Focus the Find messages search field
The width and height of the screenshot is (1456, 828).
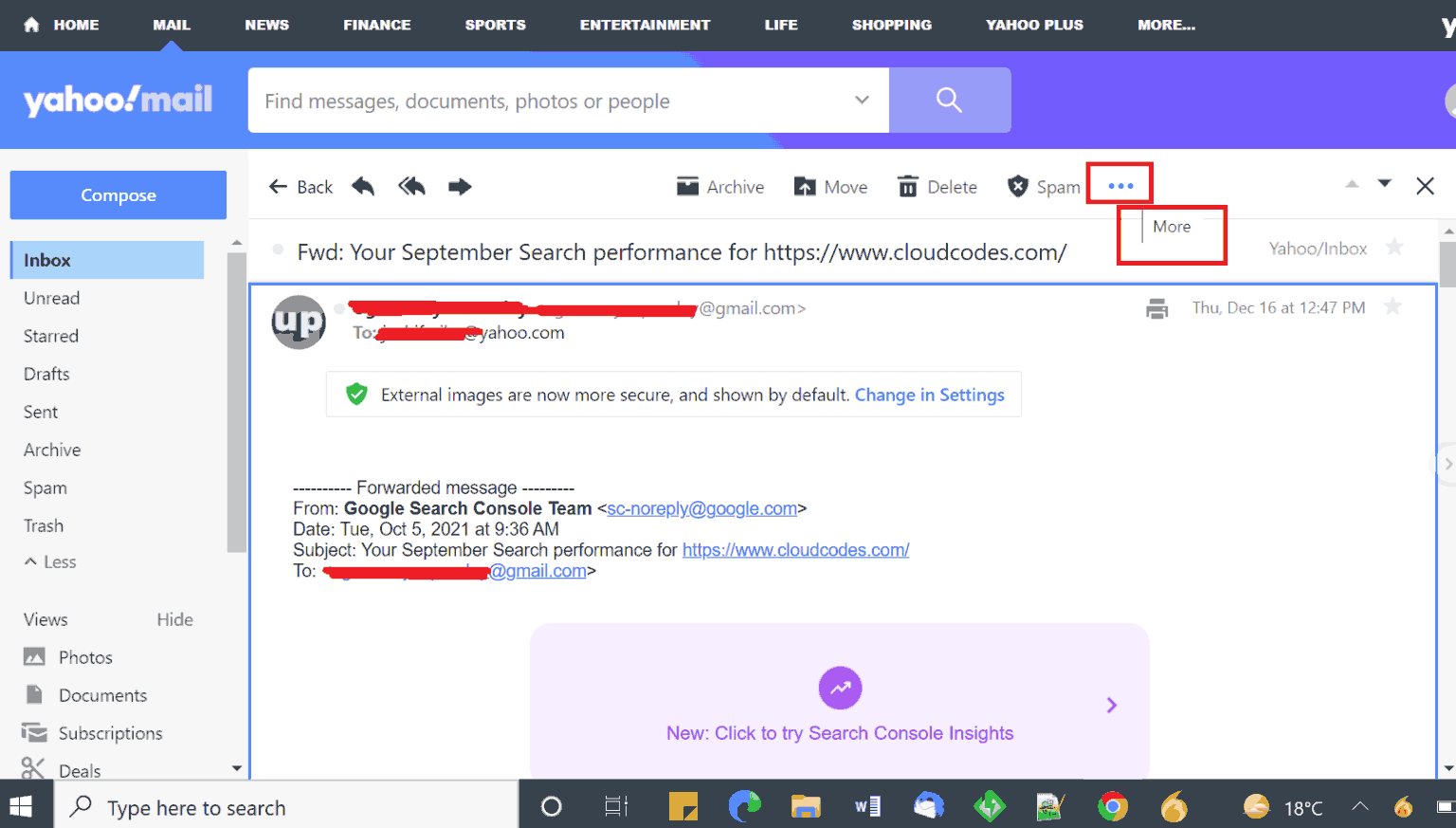point(550,101)
